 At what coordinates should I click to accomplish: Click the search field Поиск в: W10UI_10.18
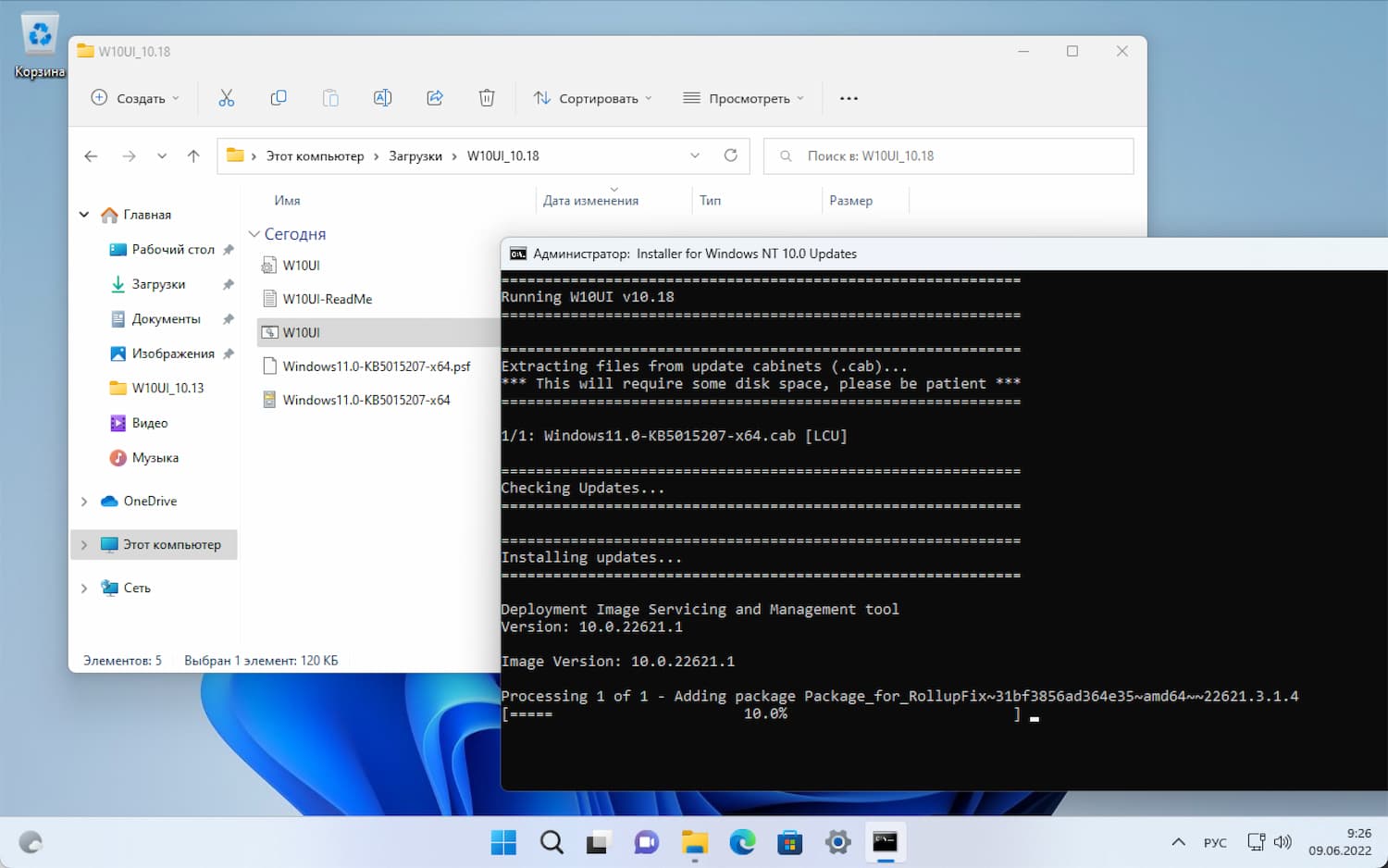948,155
